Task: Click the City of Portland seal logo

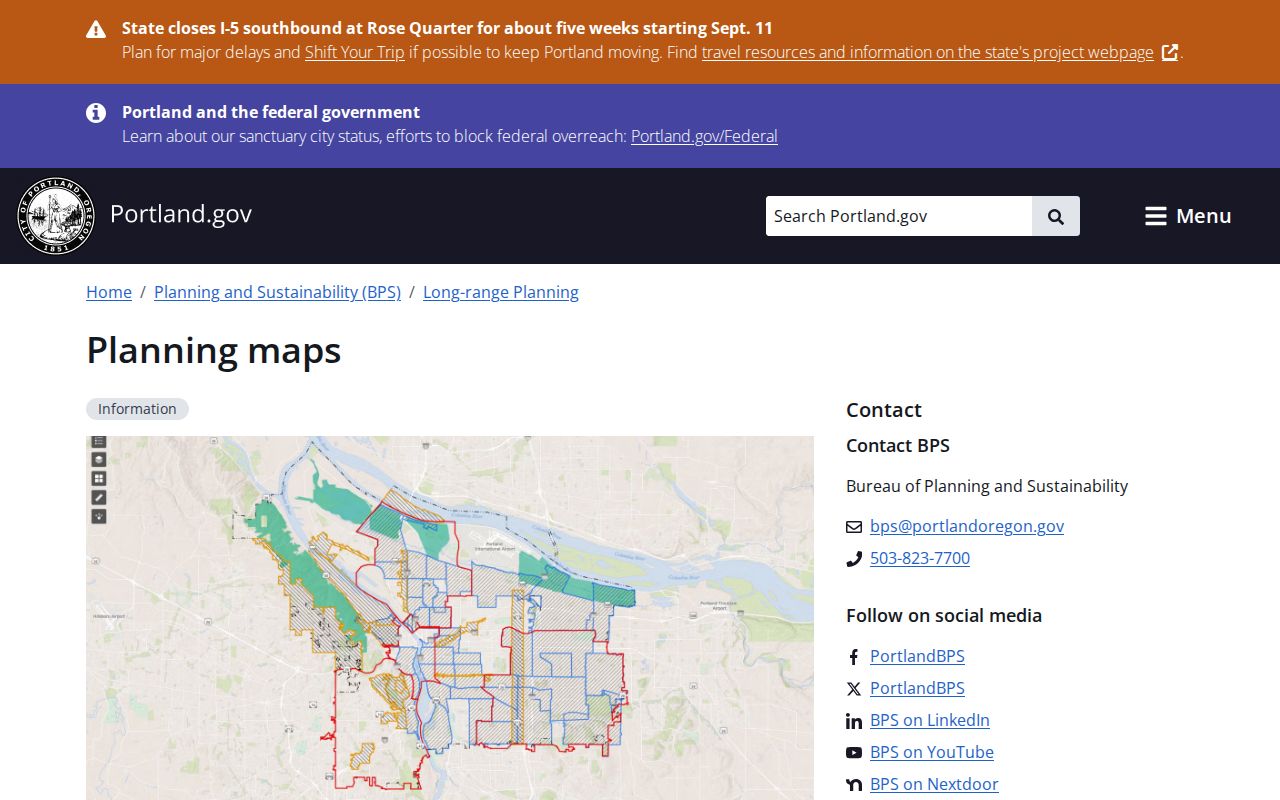Action: click(x=56, y=216)
